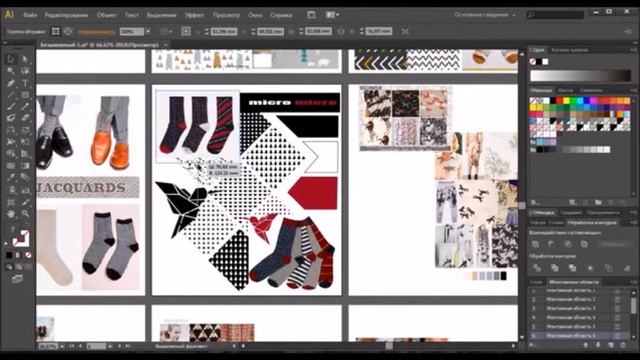Screen dimensions: 640x360
Task: Select the Width tool
Action: click(11, 142)
